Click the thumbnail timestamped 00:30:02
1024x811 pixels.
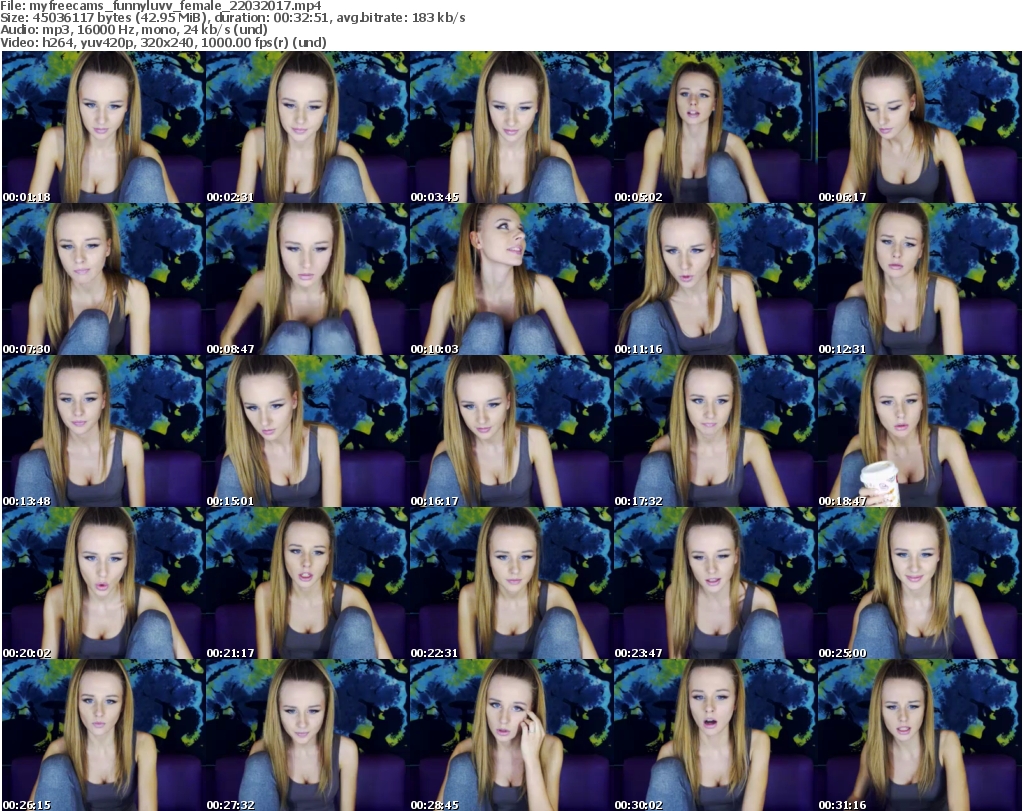(714, 735)
